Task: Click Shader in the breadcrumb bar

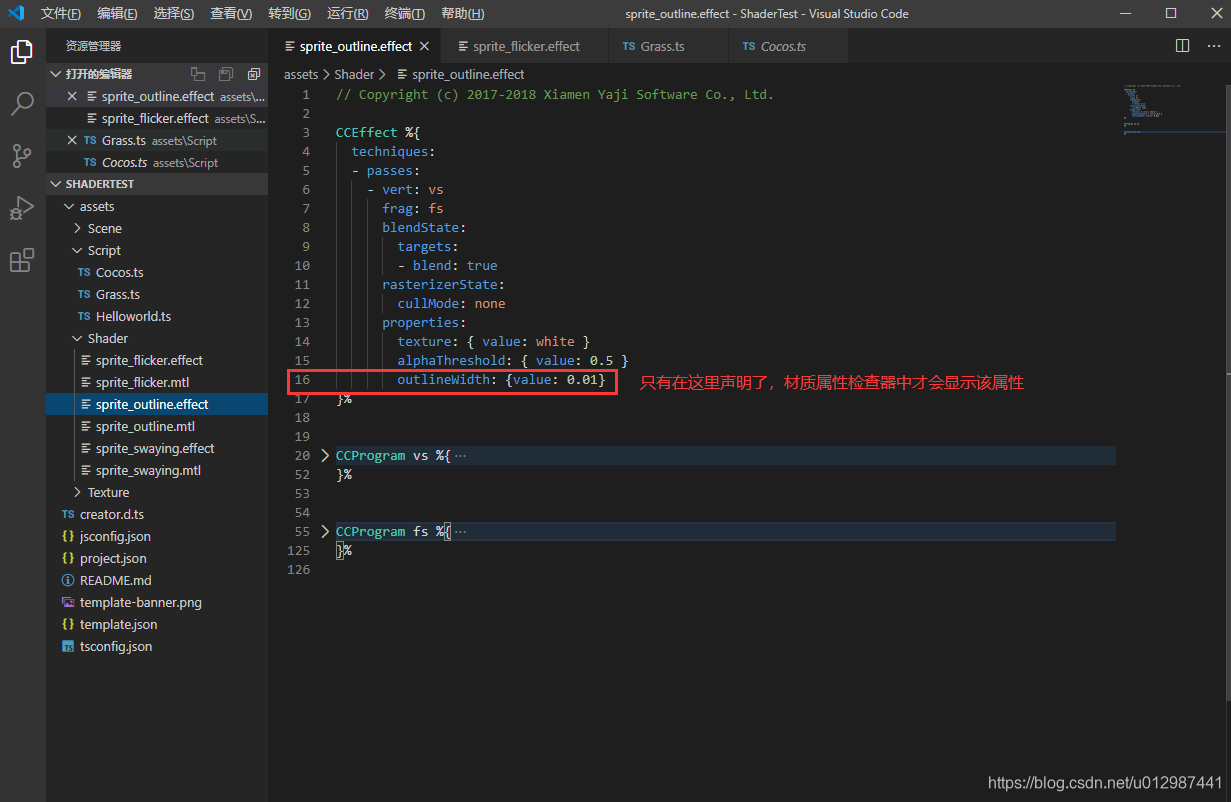Action: (353, 73)
